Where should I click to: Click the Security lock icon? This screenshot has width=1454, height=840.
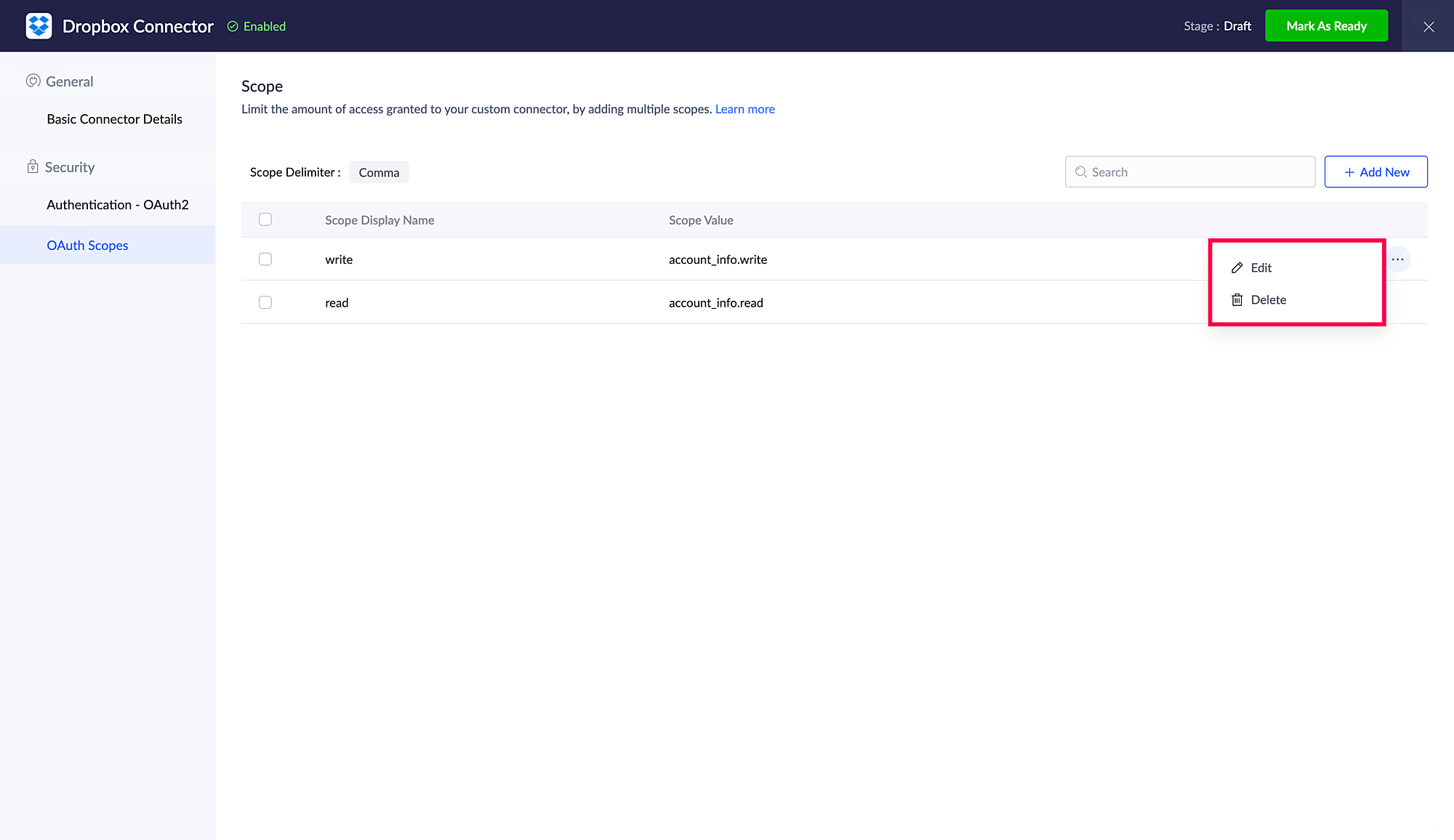coord(33,166)
